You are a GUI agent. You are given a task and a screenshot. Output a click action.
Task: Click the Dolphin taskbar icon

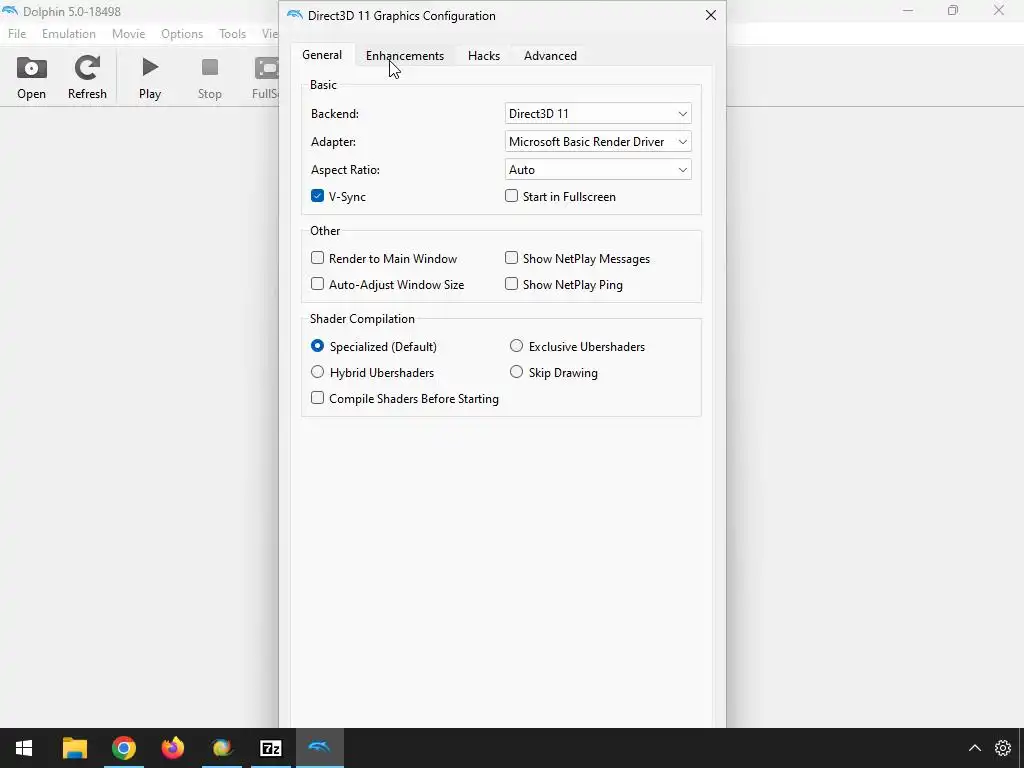point(320,748)
